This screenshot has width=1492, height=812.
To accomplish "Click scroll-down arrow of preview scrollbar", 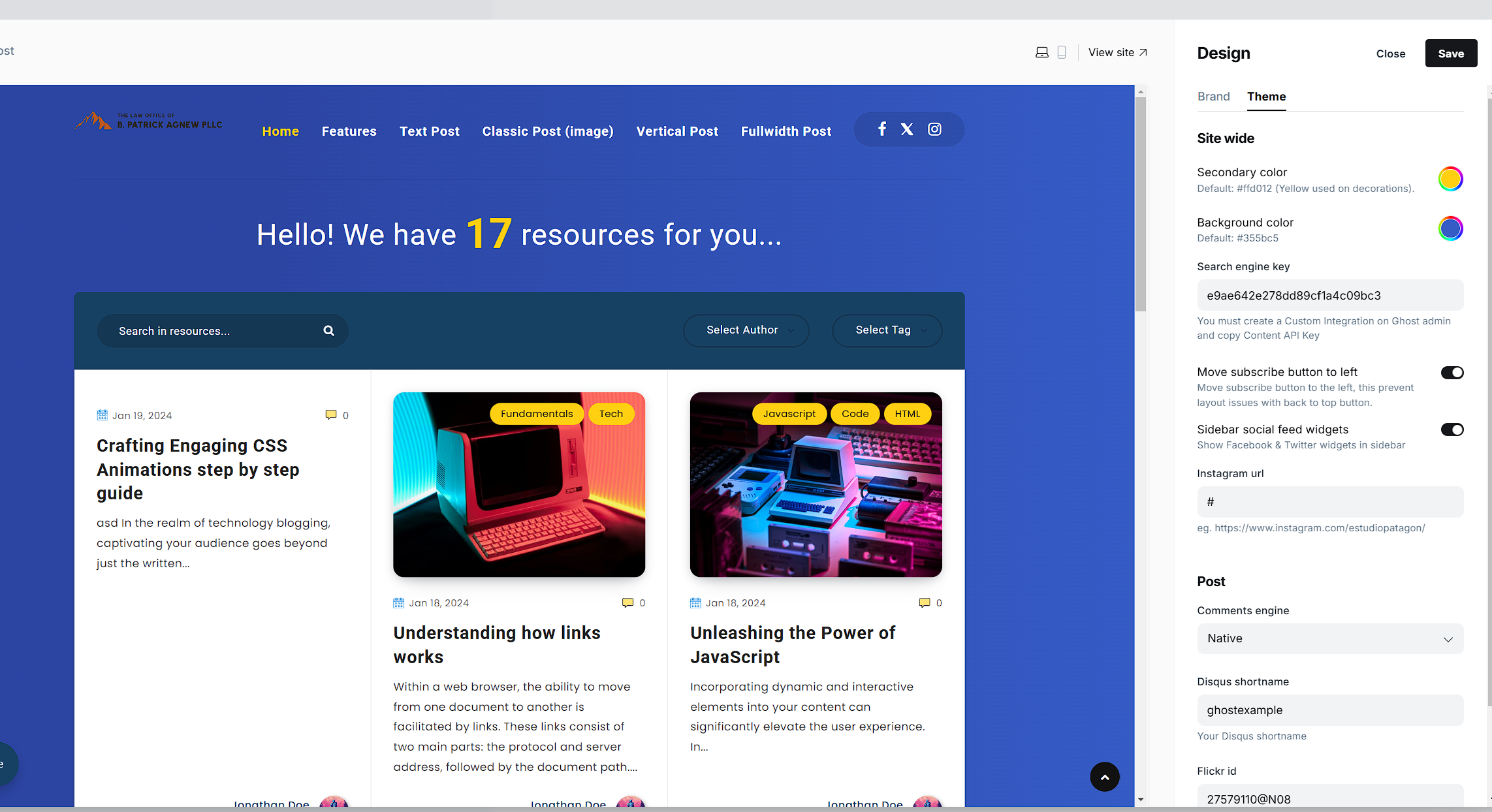I will coord(1141,800).
